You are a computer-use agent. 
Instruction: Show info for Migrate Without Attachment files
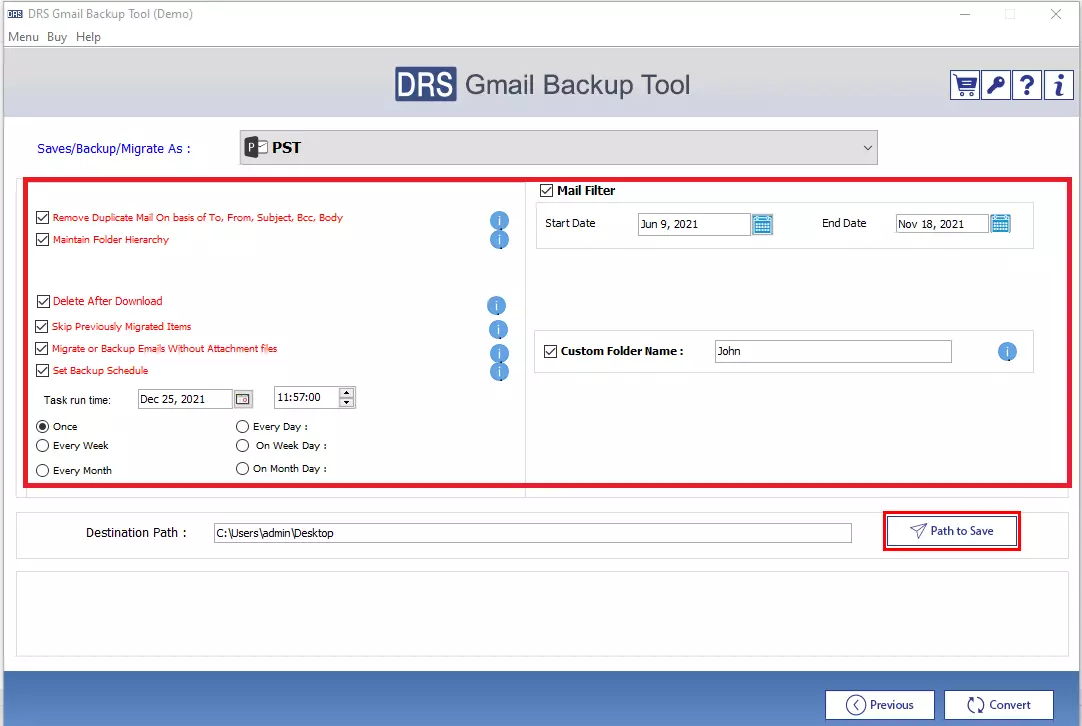pos(499,353)
